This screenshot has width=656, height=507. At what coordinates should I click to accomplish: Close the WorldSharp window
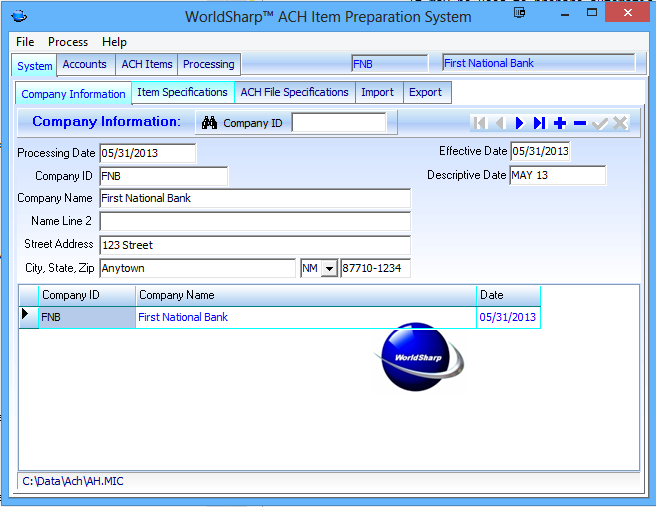[x=628, y=13]
